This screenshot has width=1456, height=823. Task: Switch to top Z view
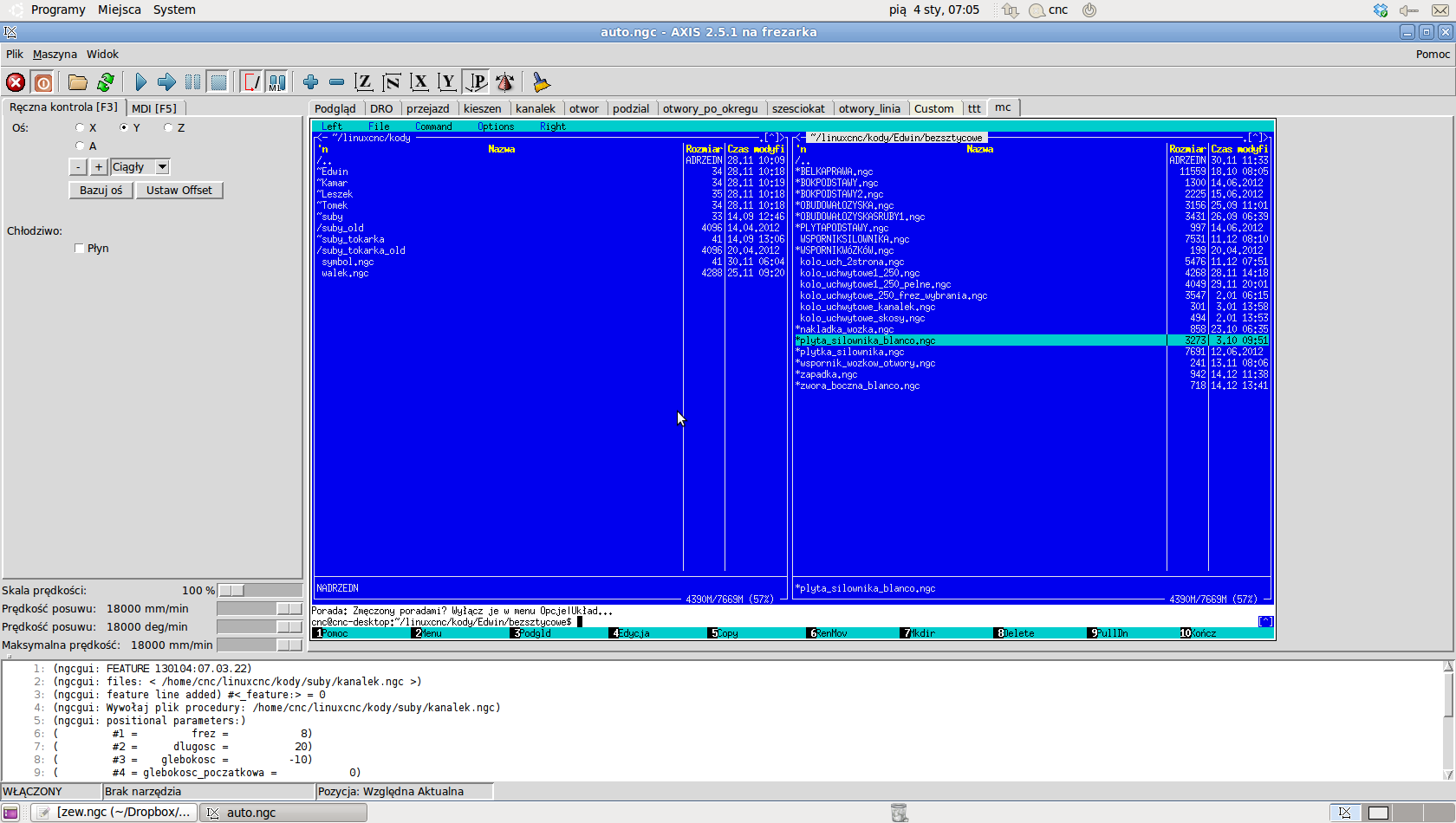coord(364,82)
